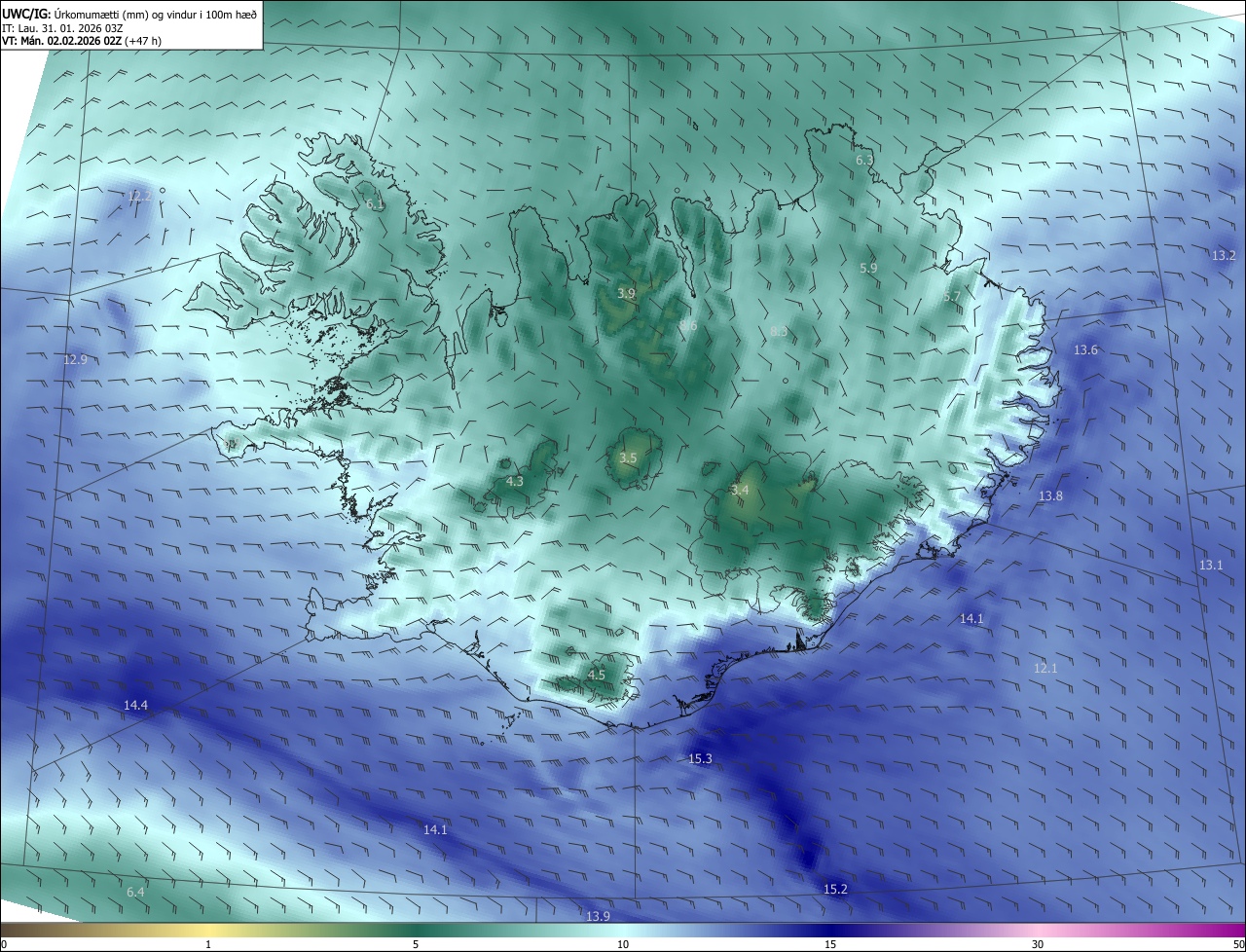Screen dimensions: 1246x952
Task: Click the 3.9 value on the map
Action: (626, 294)
